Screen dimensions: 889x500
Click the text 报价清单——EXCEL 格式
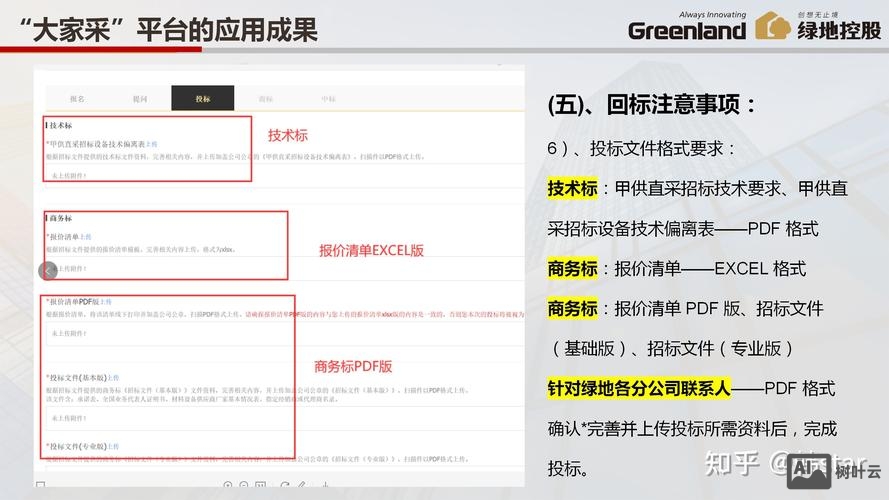point(710,269)
